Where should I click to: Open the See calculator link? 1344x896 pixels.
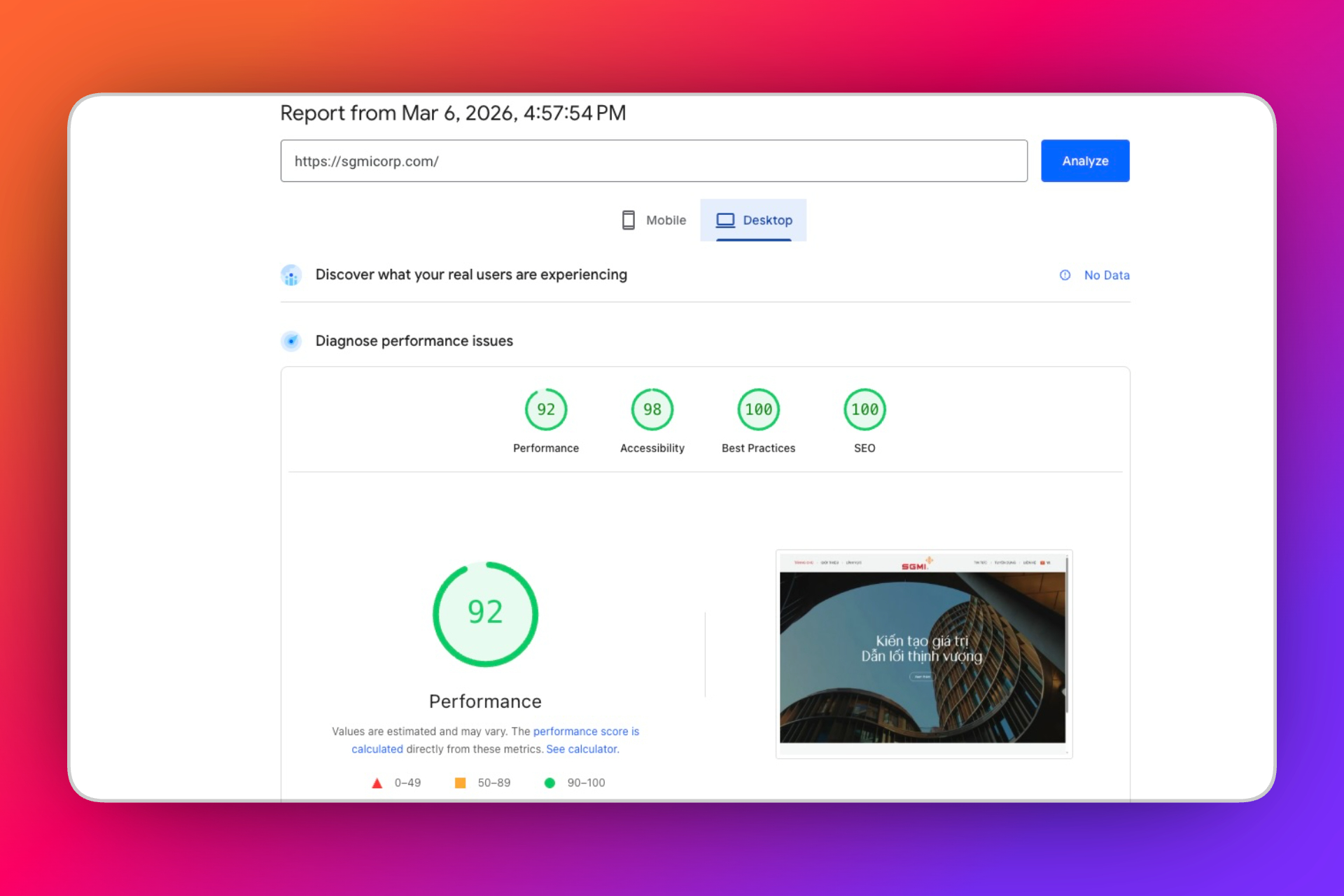pos(582,749)
